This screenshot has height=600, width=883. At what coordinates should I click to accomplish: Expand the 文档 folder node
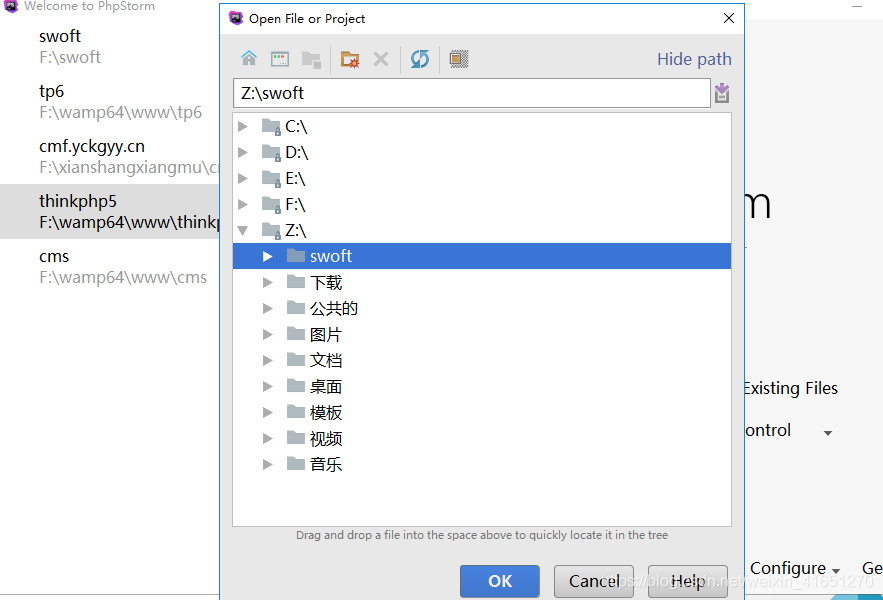267,360
